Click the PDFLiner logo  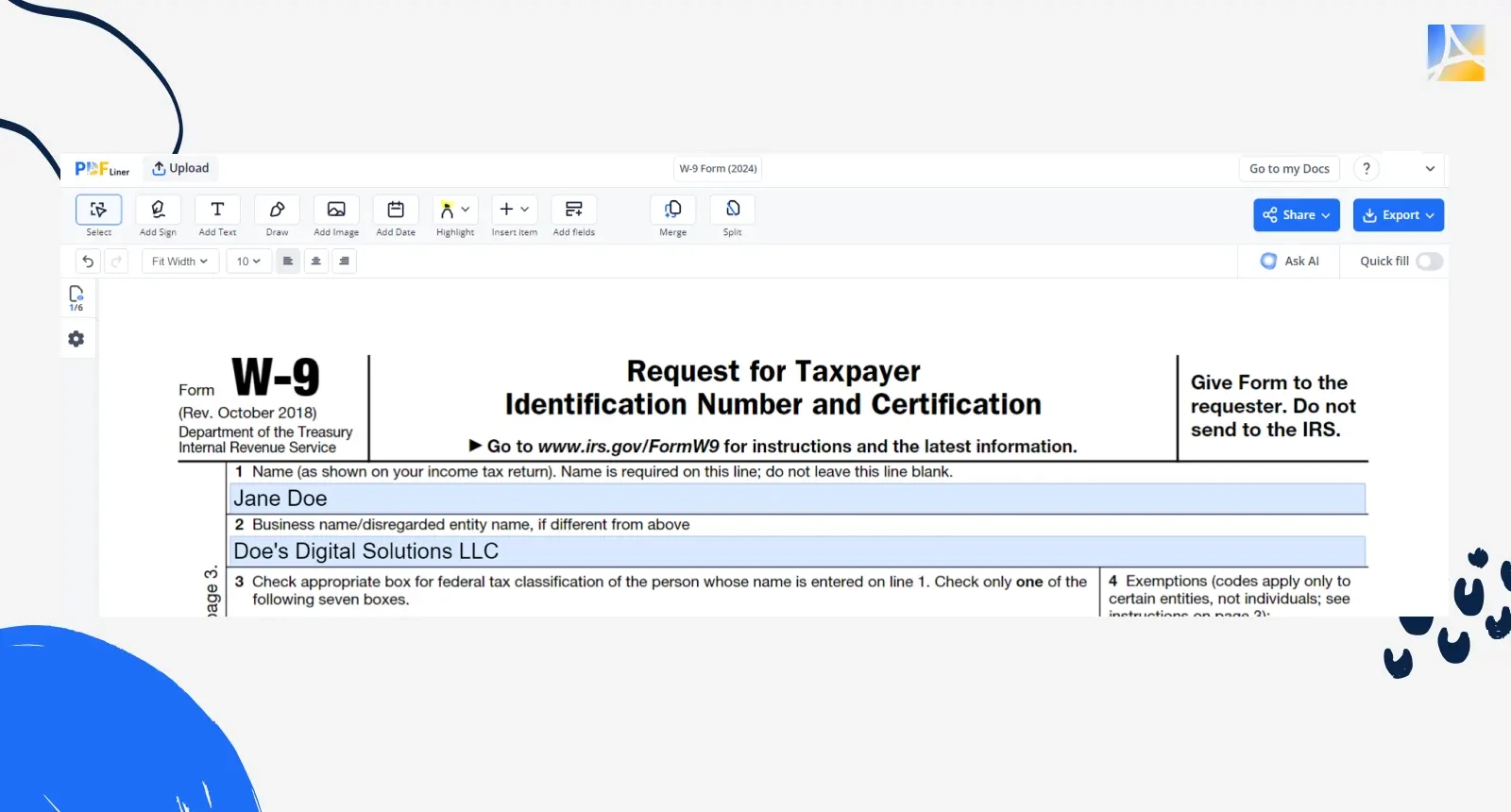click(x=102, y=169)
